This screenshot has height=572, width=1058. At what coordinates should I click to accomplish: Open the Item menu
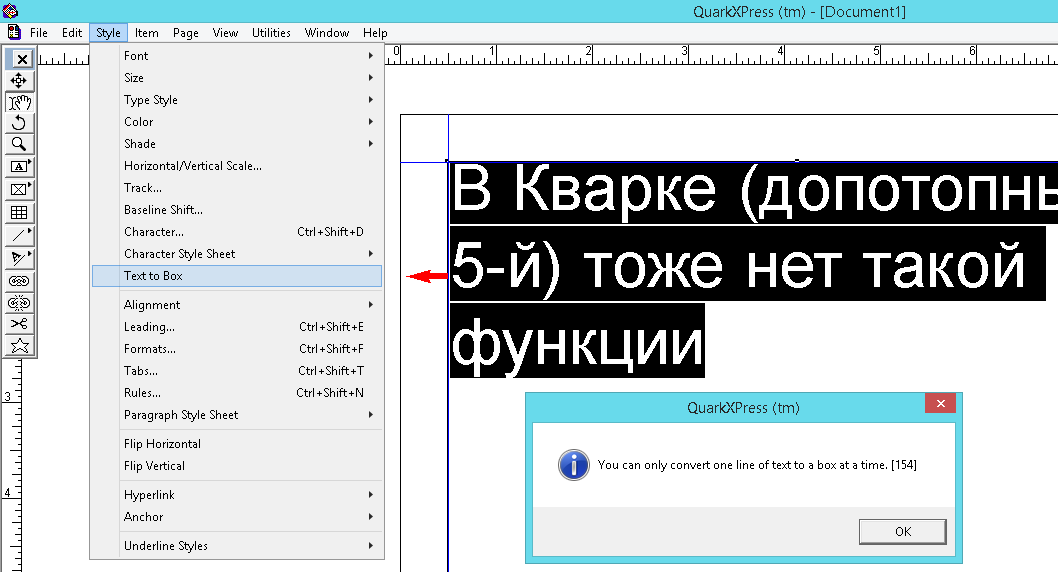(x=146, y=32)
